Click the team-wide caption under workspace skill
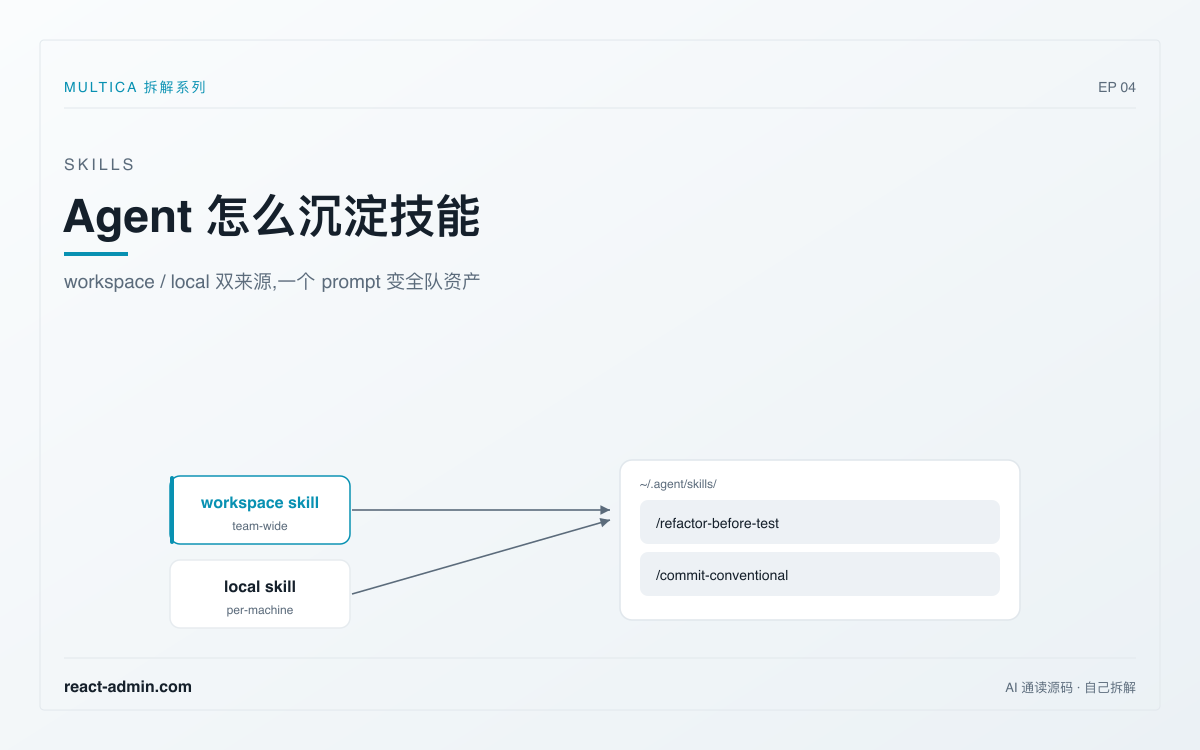1200x750 pixels. tap(260, 526)
